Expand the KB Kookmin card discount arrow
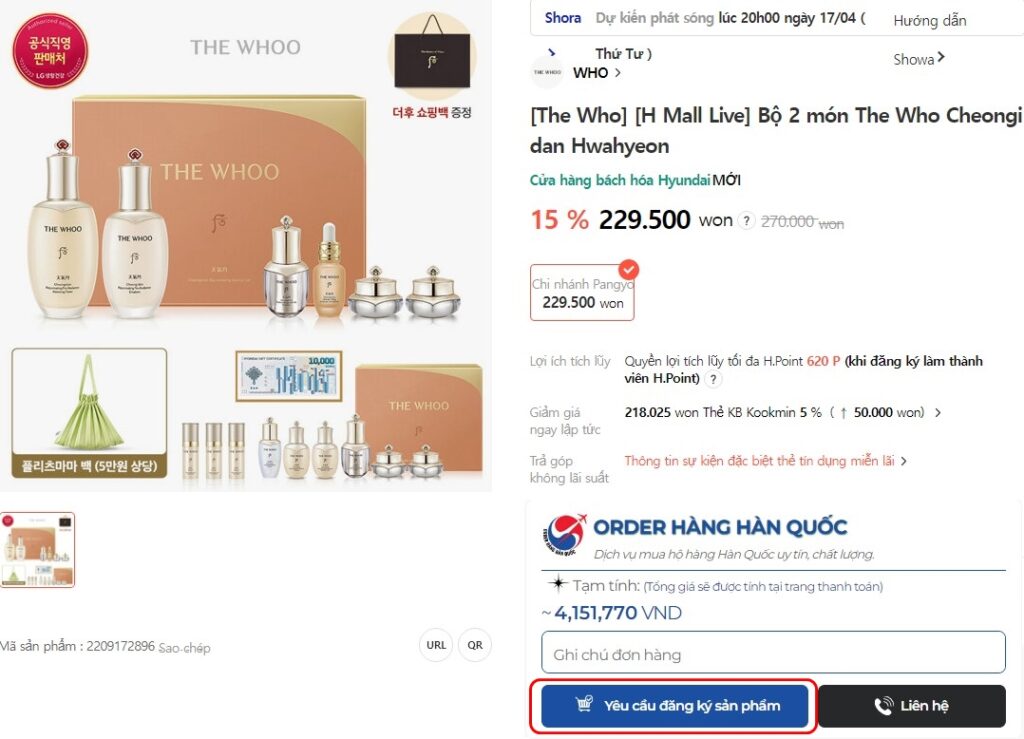The height and width of the screenshot is (739, 1024). pos(938,413)
